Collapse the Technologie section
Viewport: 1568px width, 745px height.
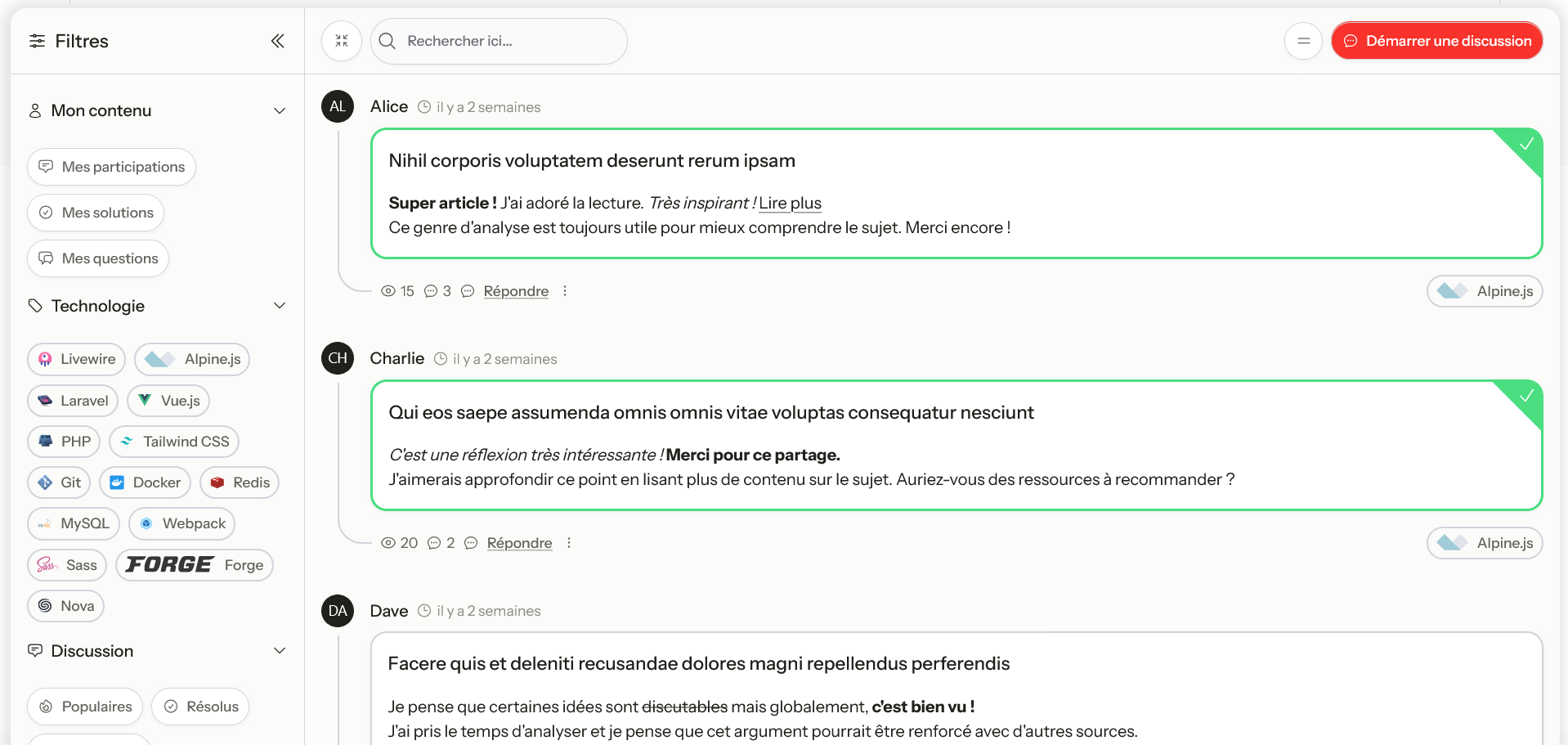[x=280, y=306]
